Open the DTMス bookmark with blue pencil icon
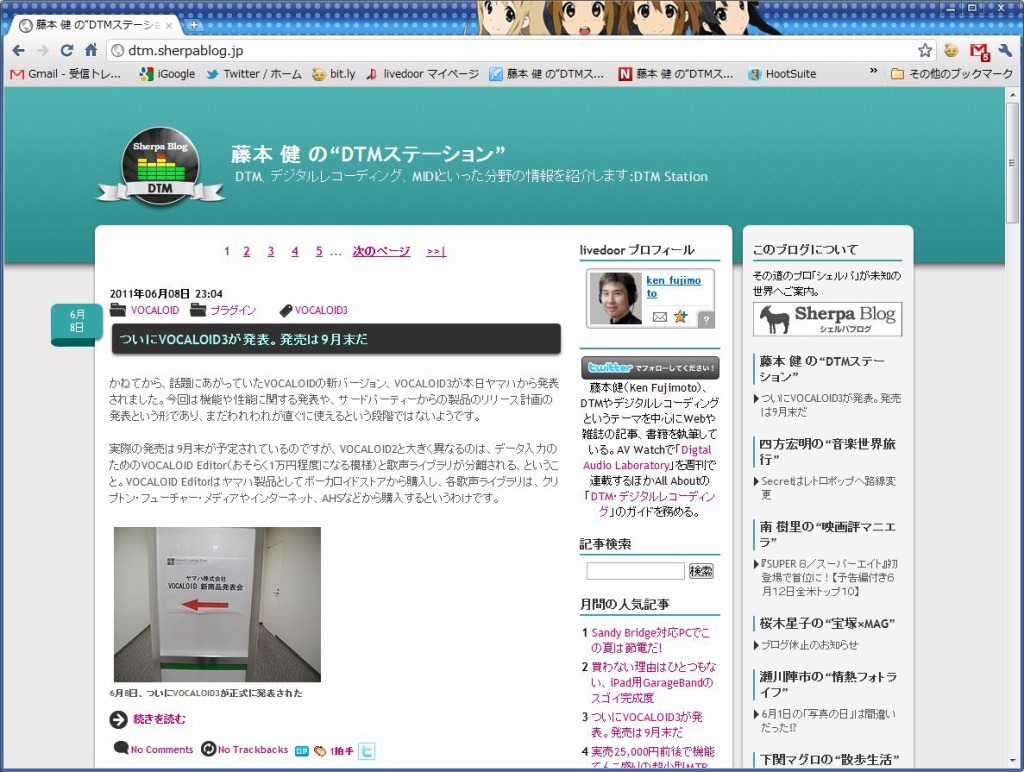This screenshot has height=772, width=1024. pos(547,74)
